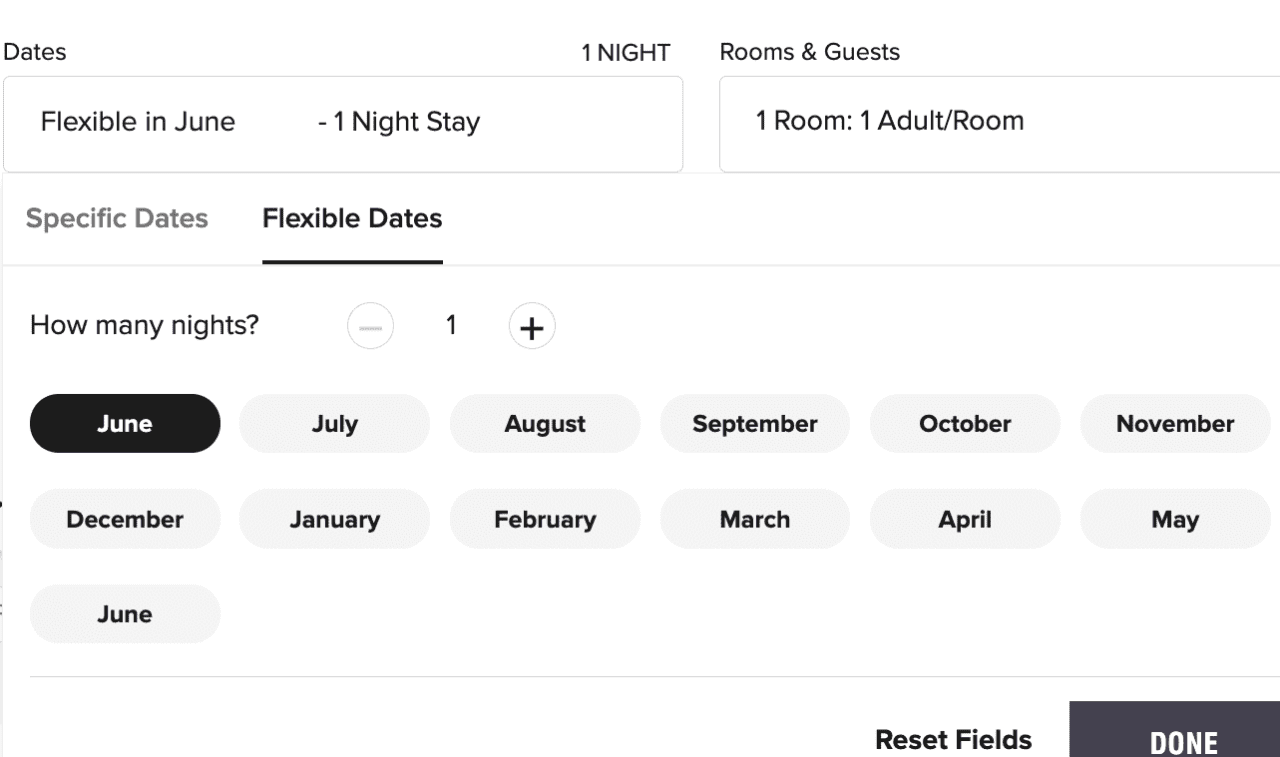The width and height of the screenshot is (1280, 757).
Task: Click the minus icon to decrease nights
Action: pyautogui.click(x=370, y=326)
